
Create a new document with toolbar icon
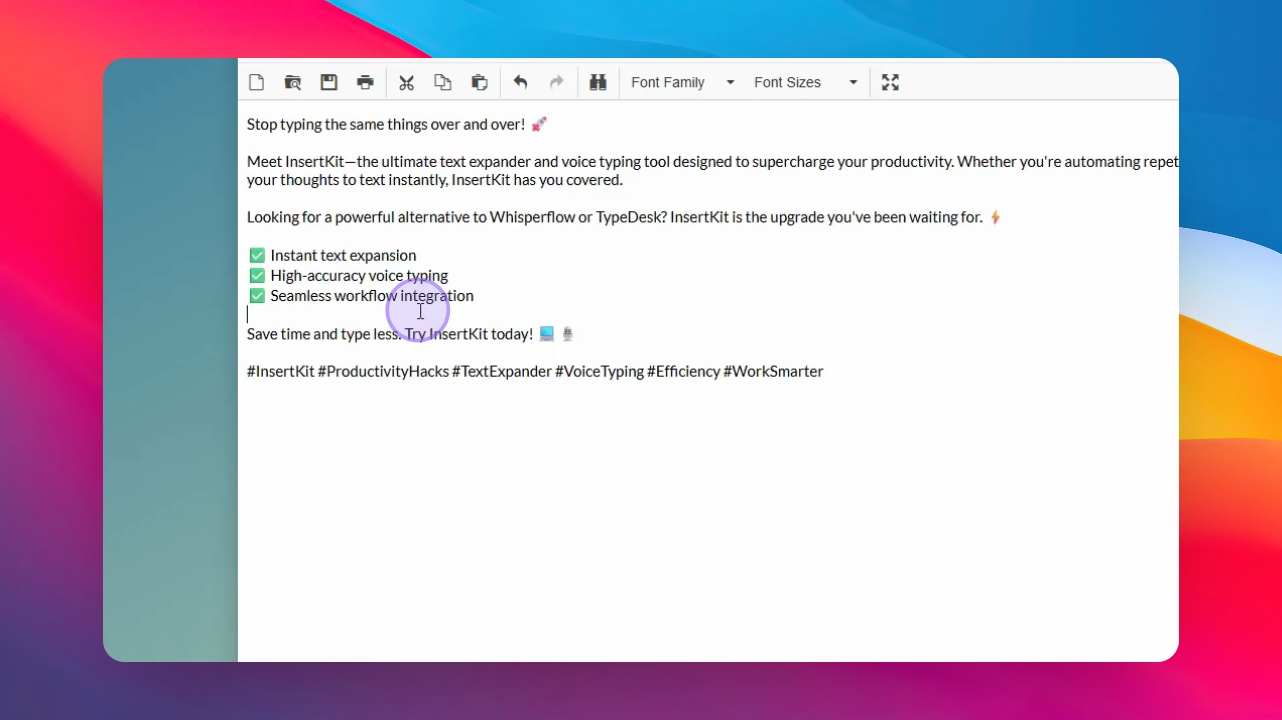tap(257, 82)
